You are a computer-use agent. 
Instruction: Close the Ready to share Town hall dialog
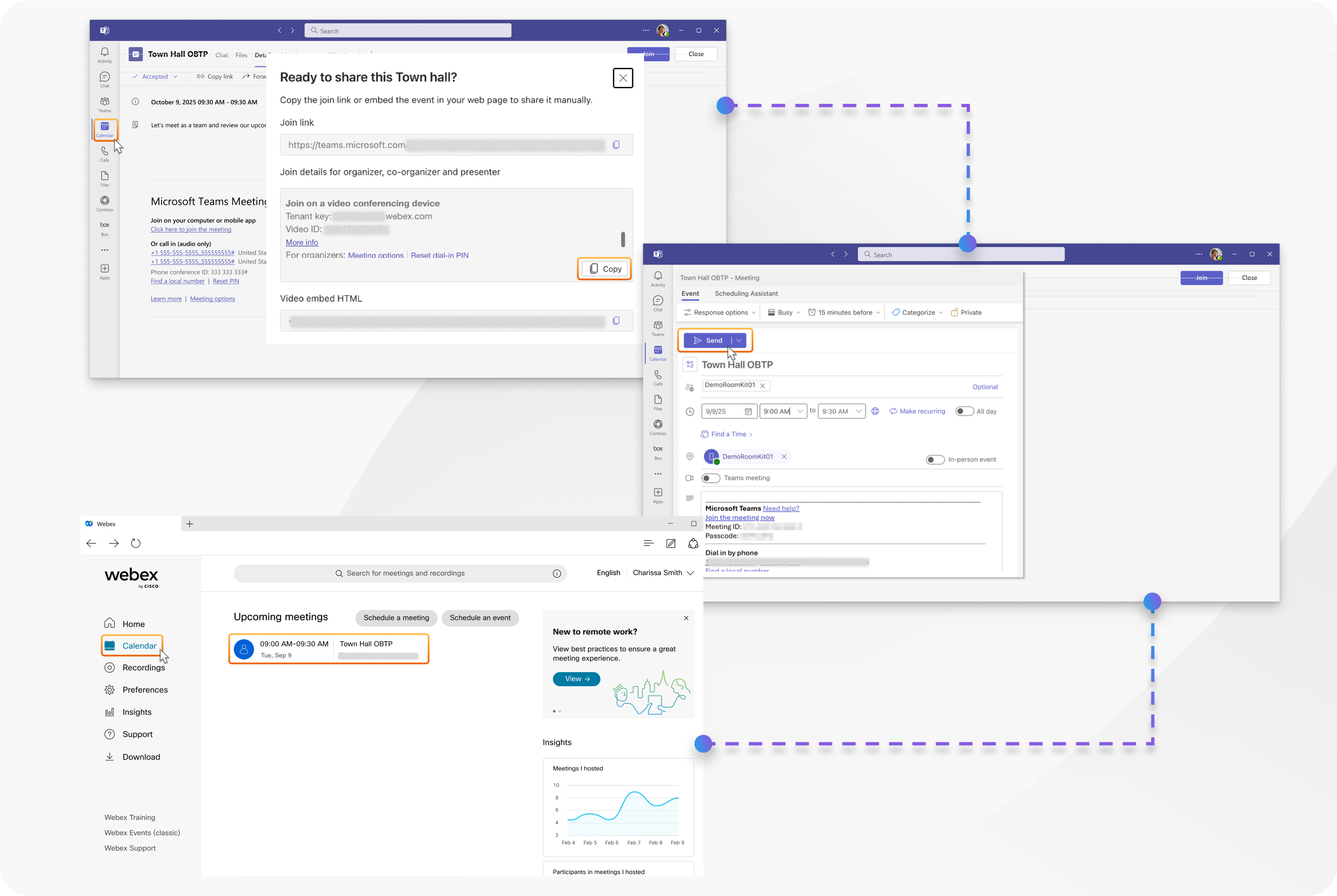click(x=623, y=78)
